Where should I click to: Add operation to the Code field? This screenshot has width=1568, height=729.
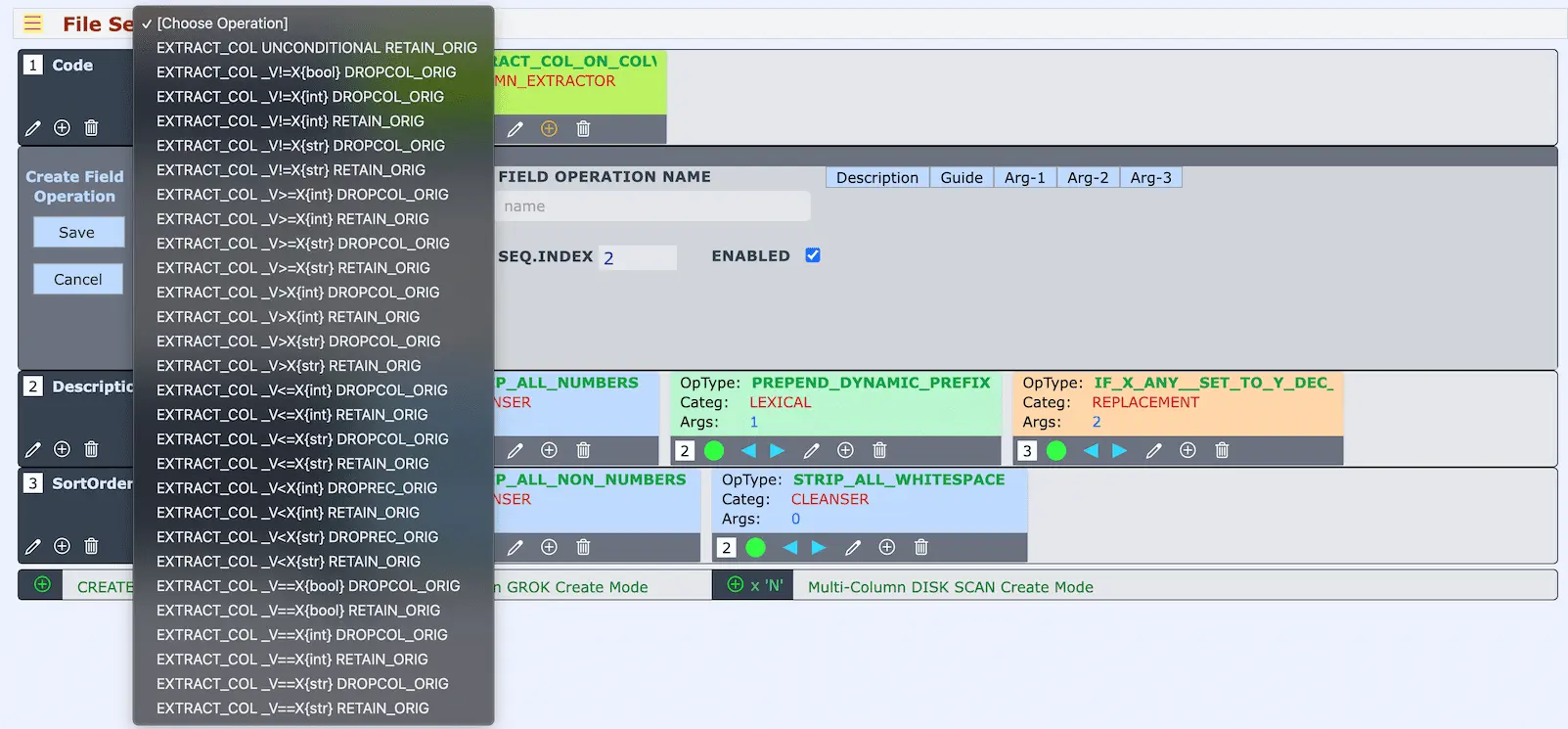pyautogui.click(x=62, y=127)
